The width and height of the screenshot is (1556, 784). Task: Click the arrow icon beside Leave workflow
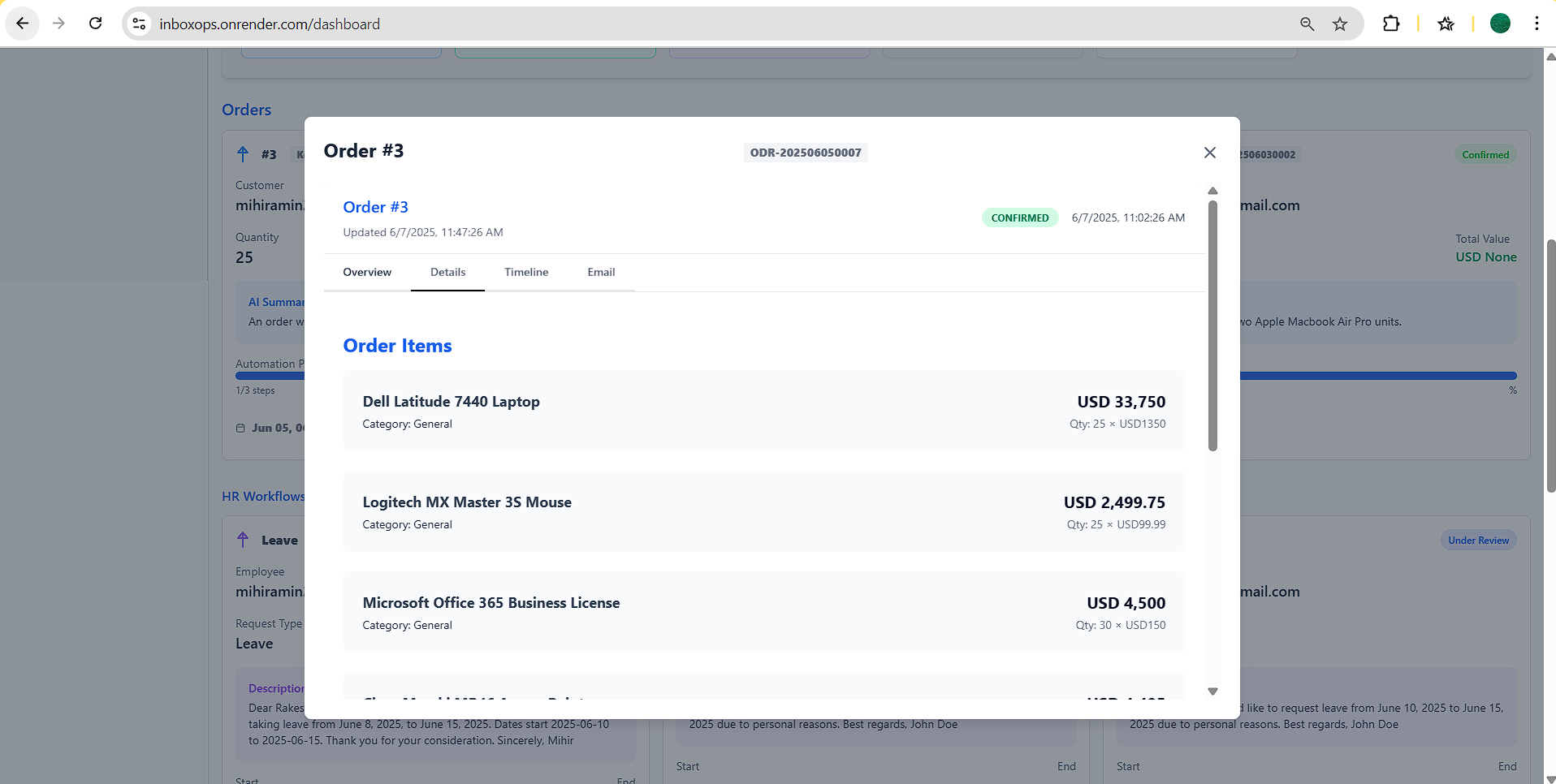[243, 540]
